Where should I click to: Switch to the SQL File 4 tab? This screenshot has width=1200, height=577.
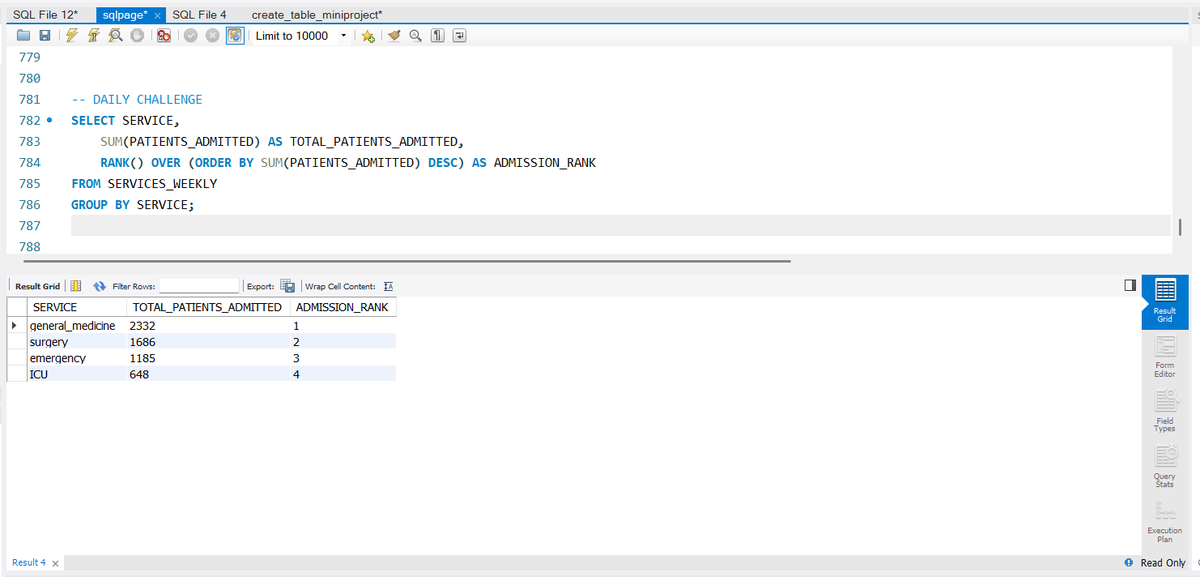pyautogui.click(x=200, y=15)
